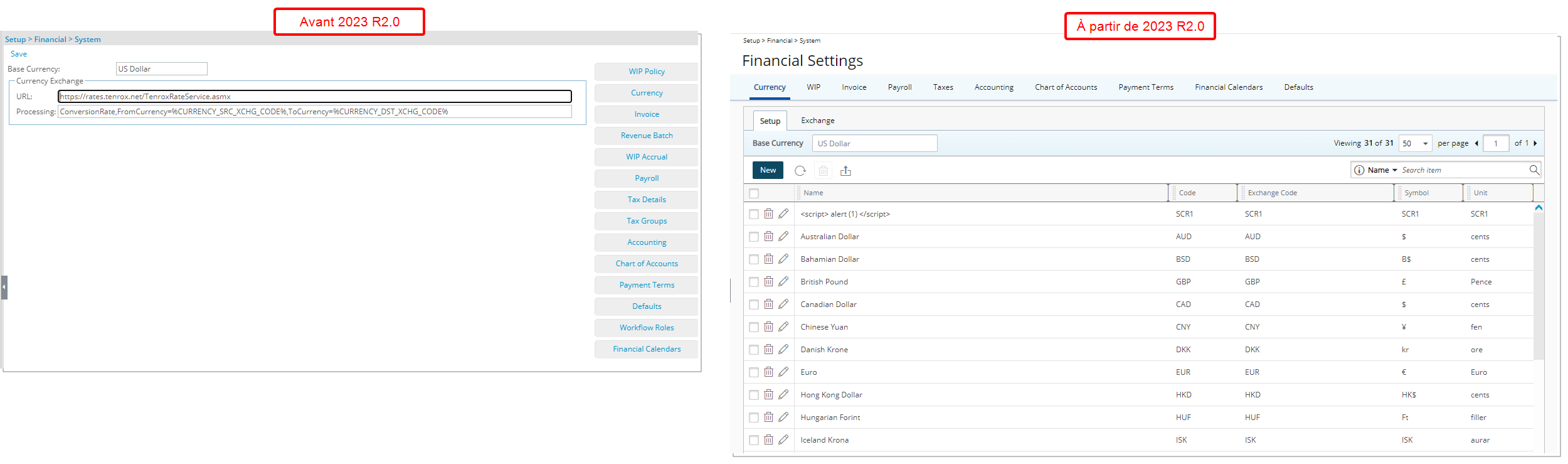Delete the Bahamian Dollar row

[768, 259]
